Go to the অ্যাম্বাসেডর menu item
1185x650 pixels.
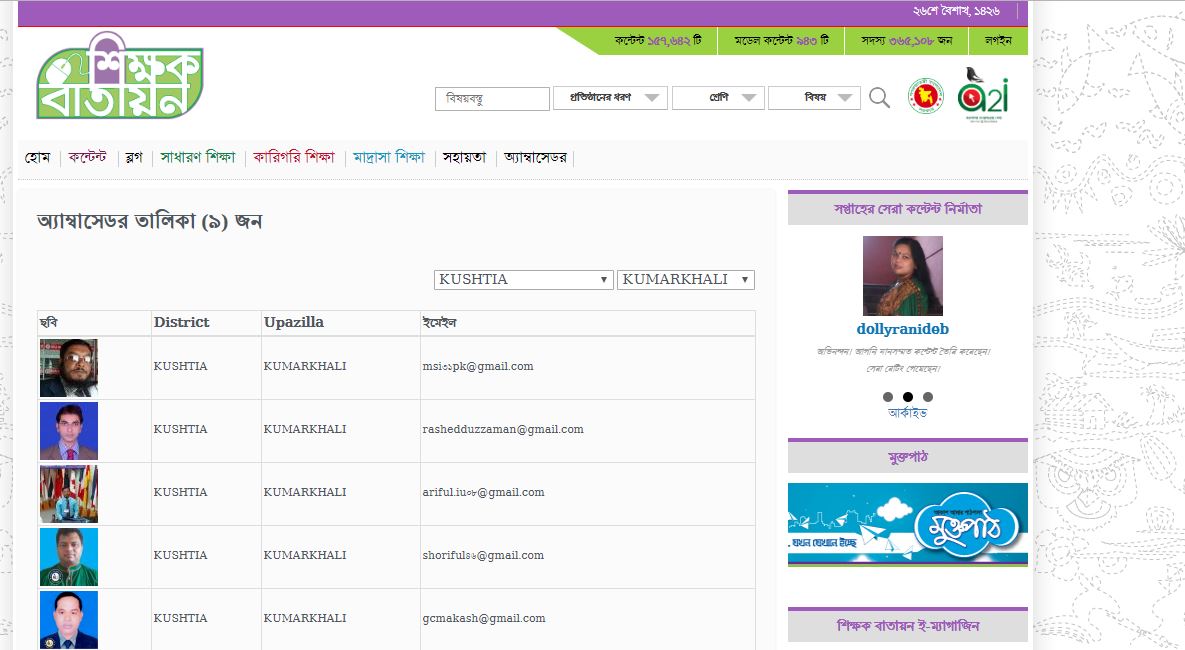click(x=535, y=157)
